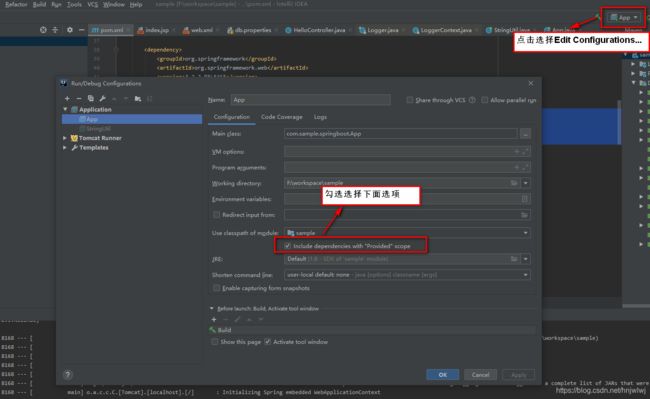
Task: Dismiss the dialog with Cancel
Action: (480, 375)
